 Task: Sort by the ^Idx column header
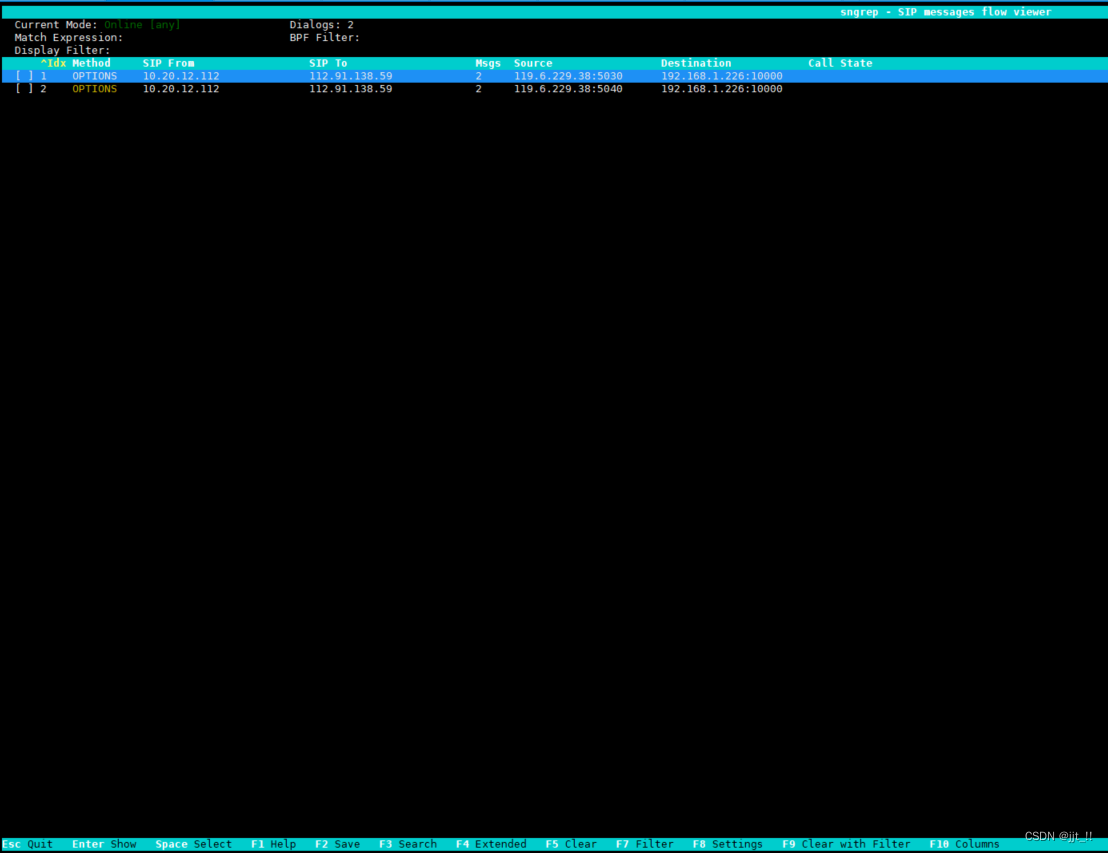coord(53,63)
